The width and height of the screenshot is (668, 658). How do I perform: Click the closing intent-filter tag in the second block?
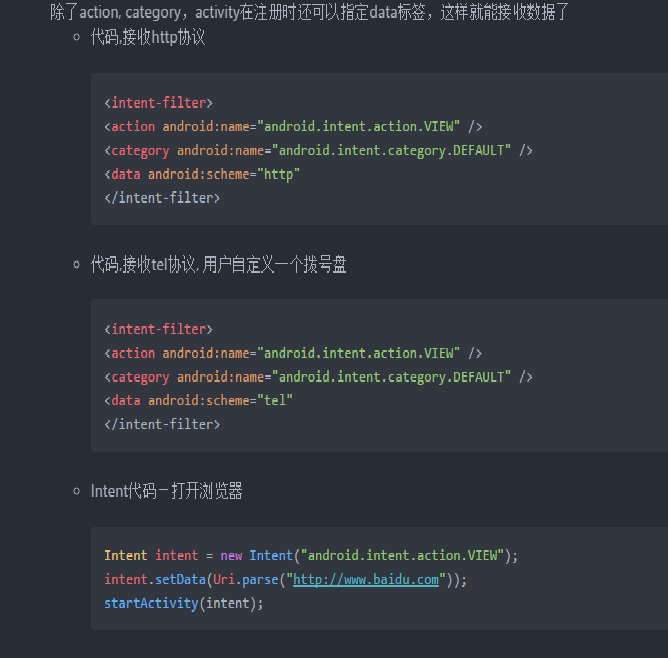coord(162,424)
